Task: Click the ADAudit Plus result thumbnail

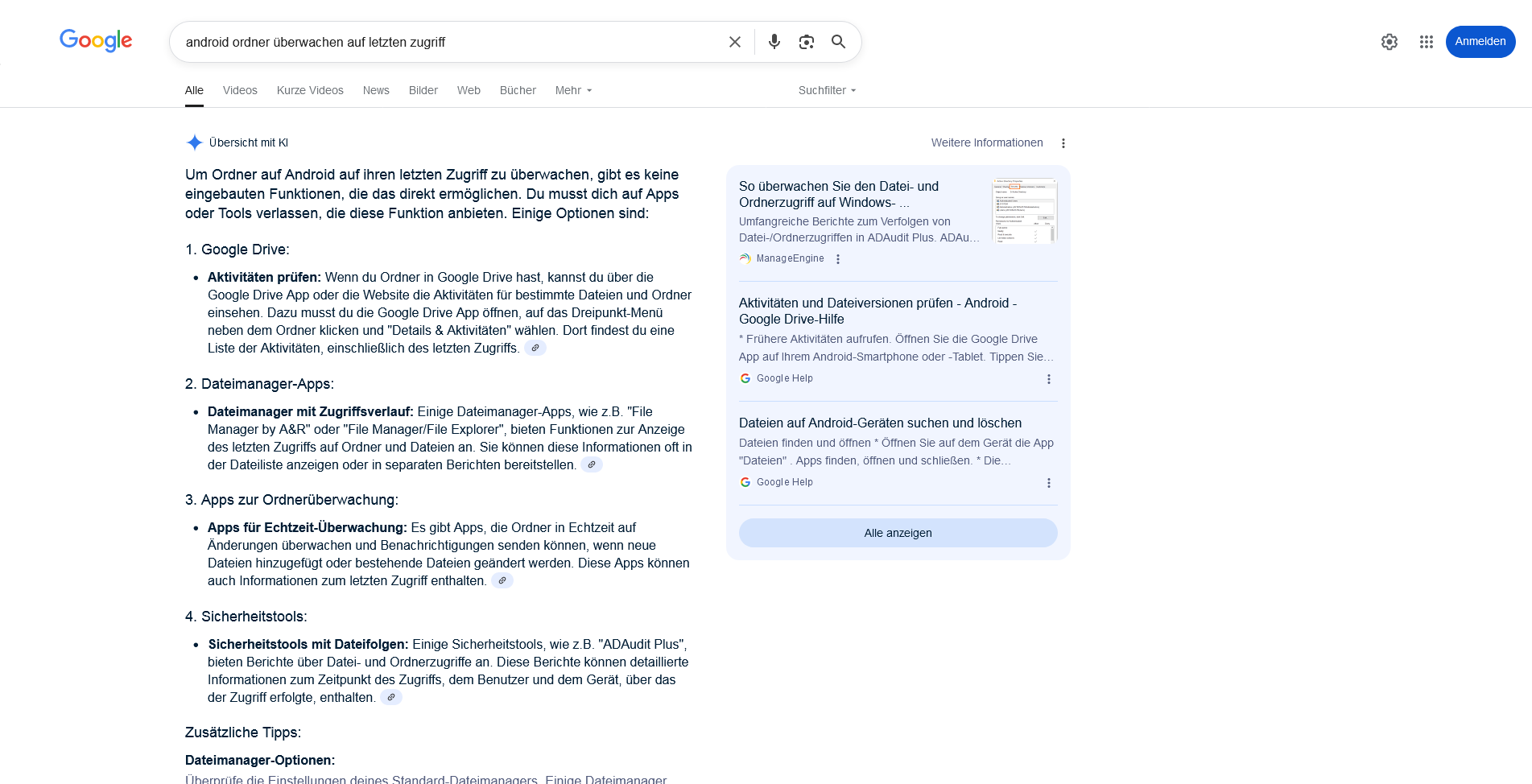Action: [x=1024, y=210]
